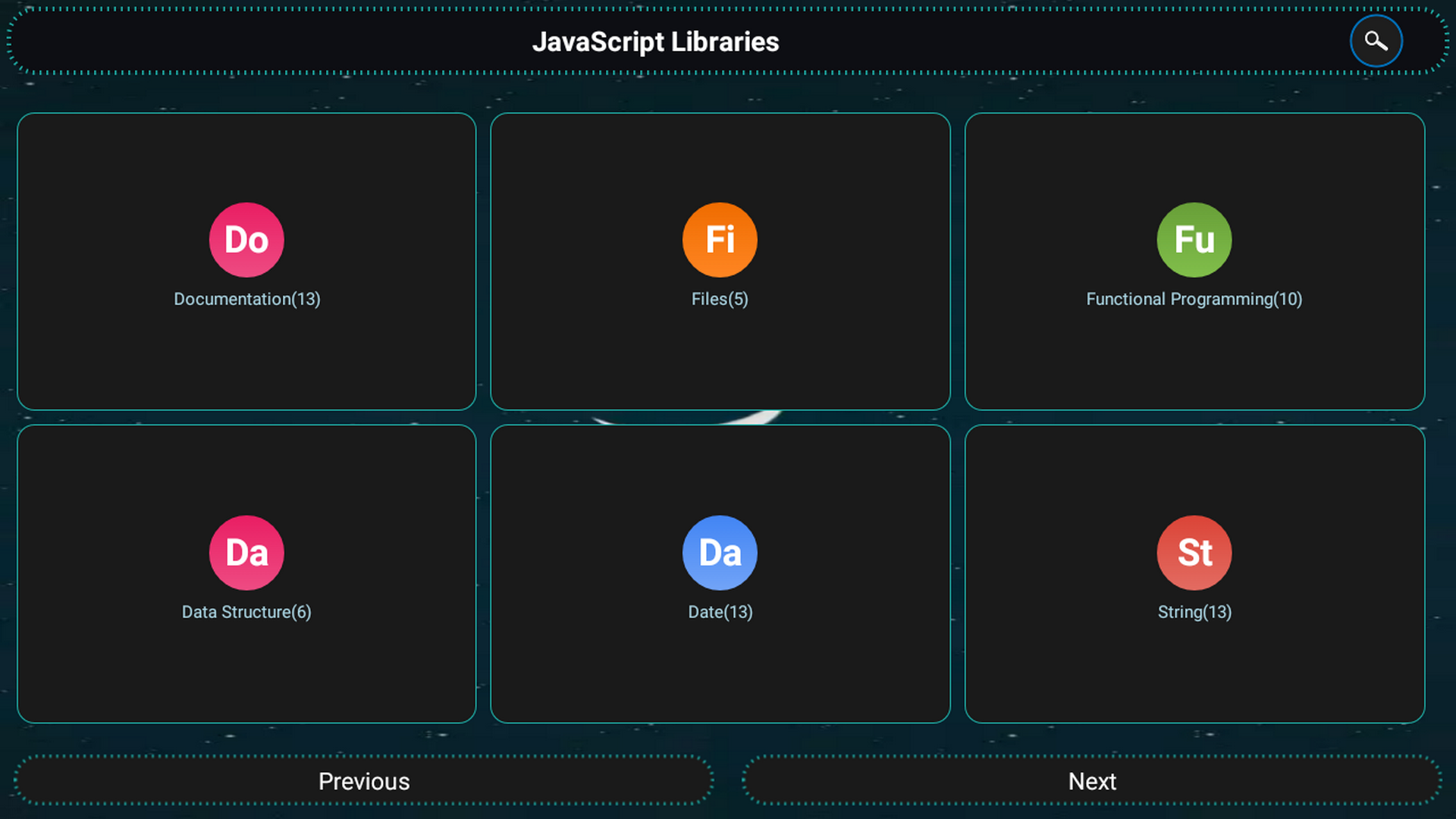The height and width of the screenshot is (819, 1456).
Task: Tap the pink 'Do' Documentation icon
Action: tap(246, 240)
